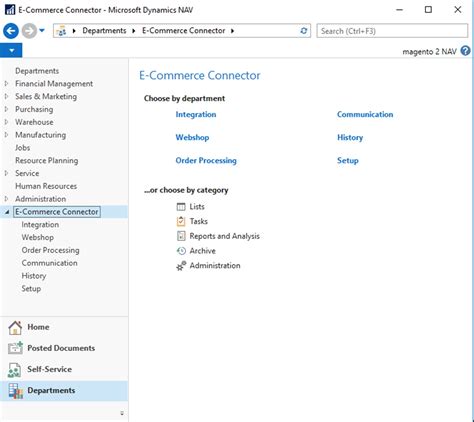Open the Integration department link
474x422 pixels.
[196, 114]
